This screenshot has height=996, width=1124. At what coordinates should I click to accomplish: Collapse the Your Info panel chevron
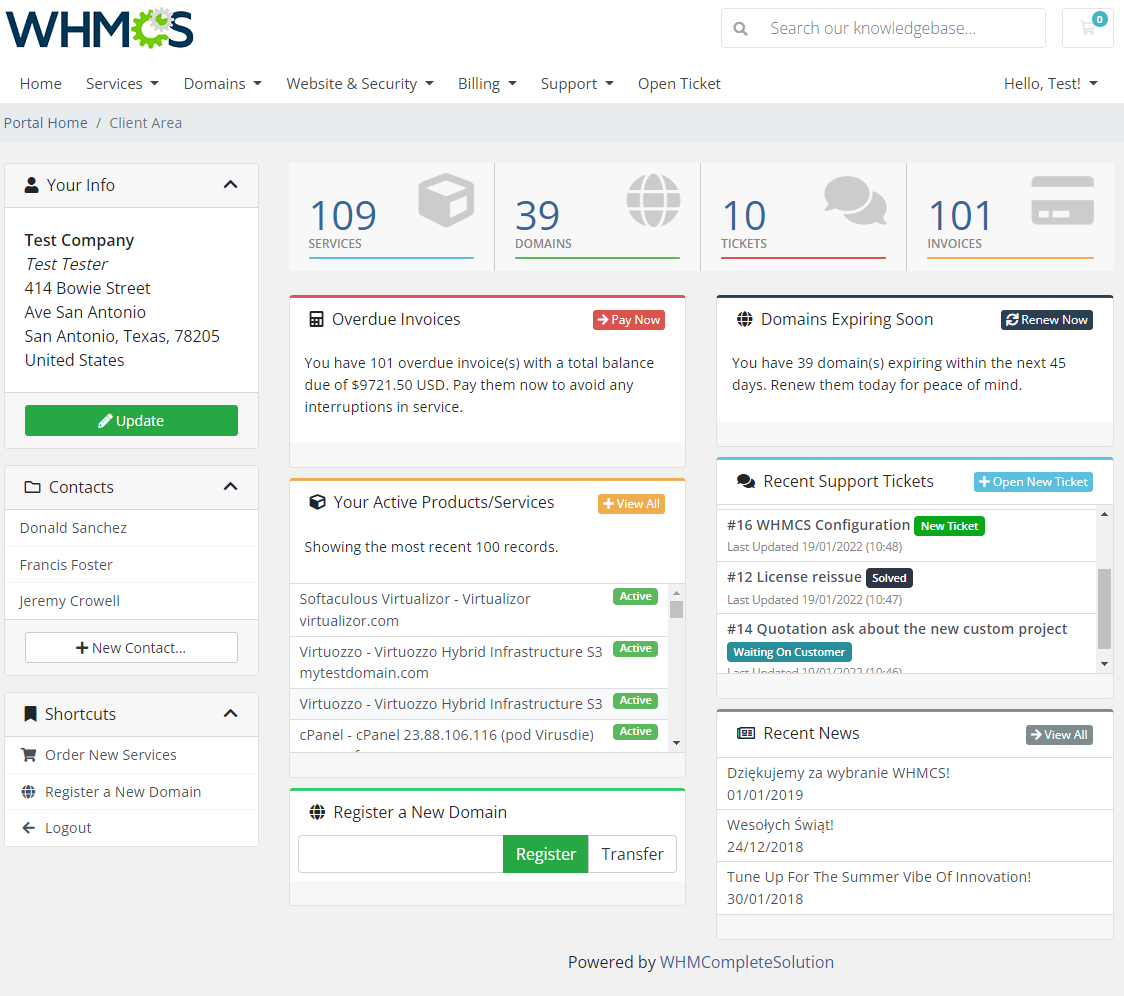[230, 184]
